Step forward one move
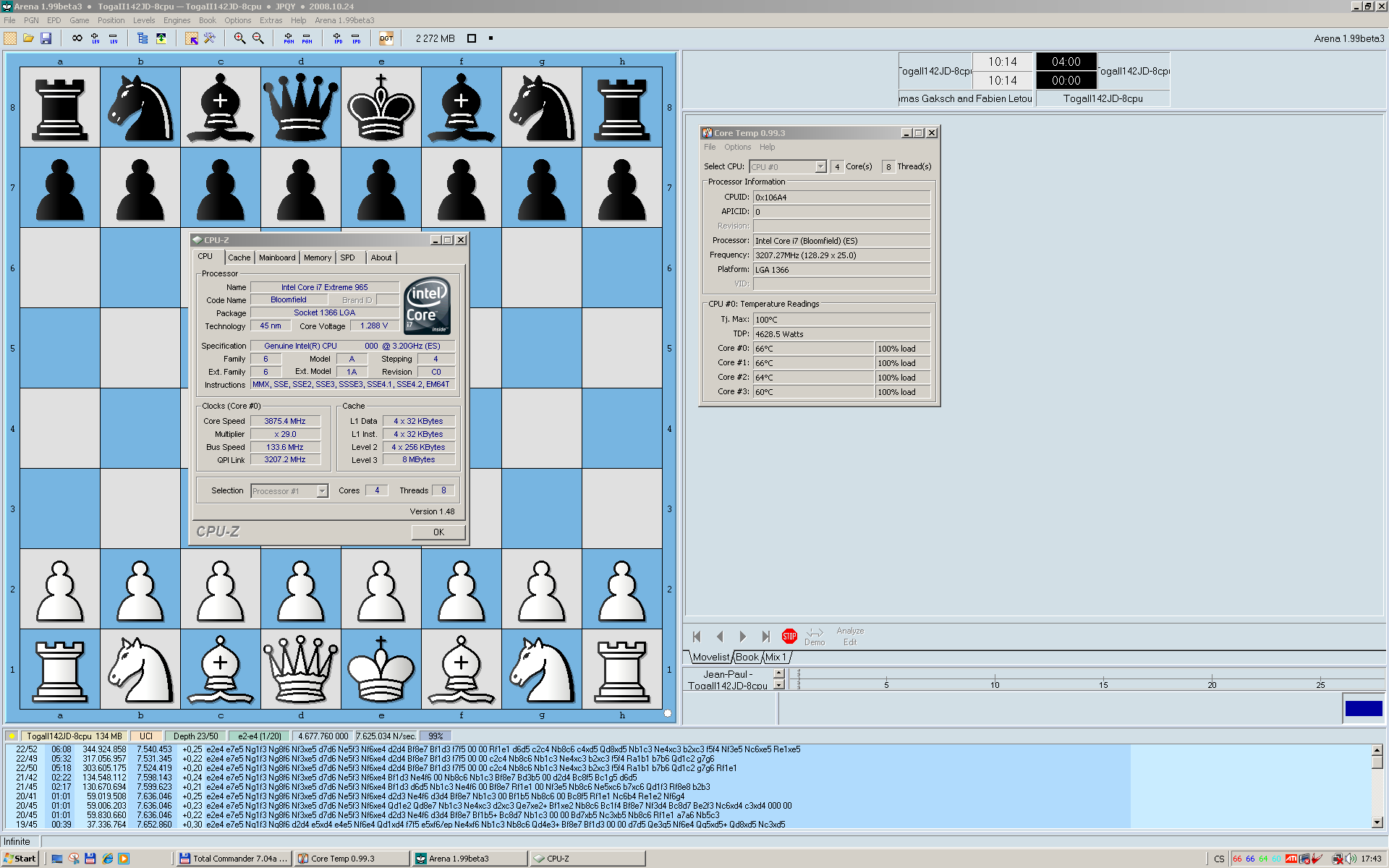1389x868 pixels. click(742, 637)
